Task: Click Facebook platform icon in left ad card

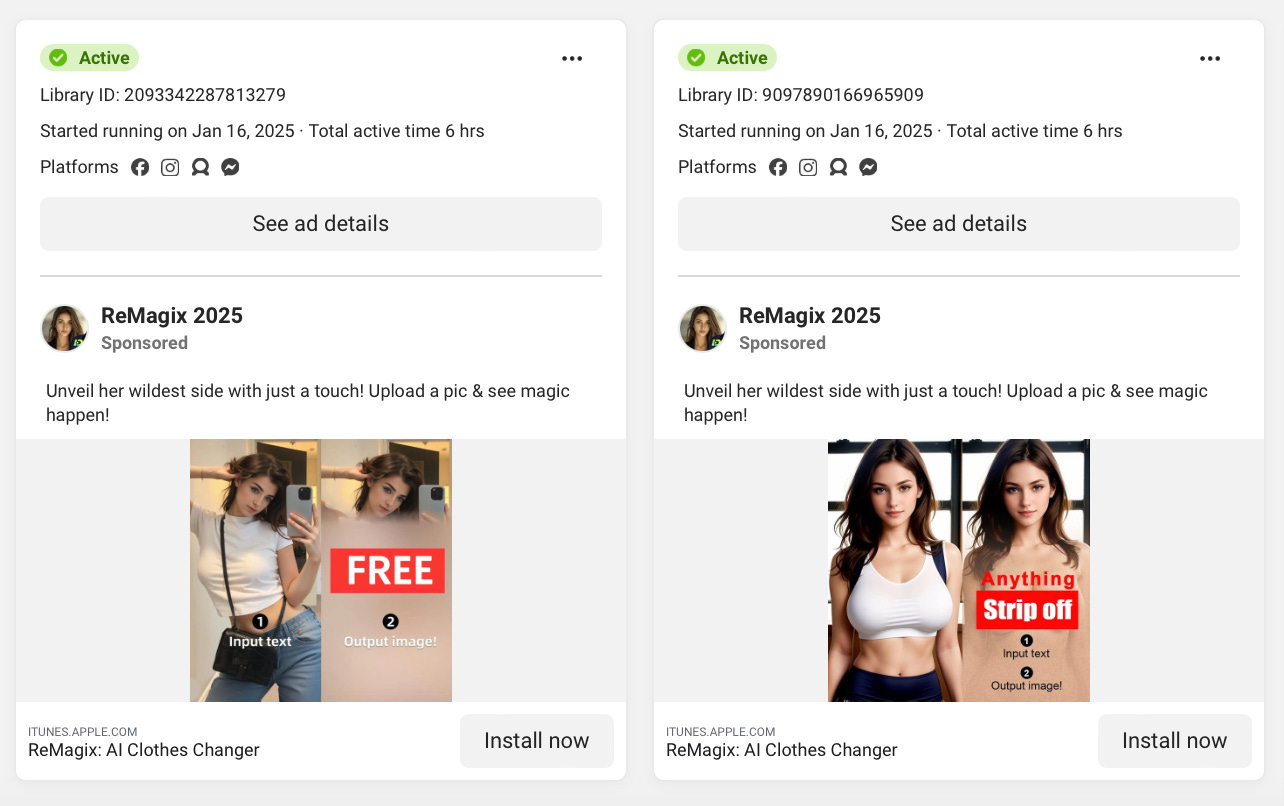Action: coord(140,168)
